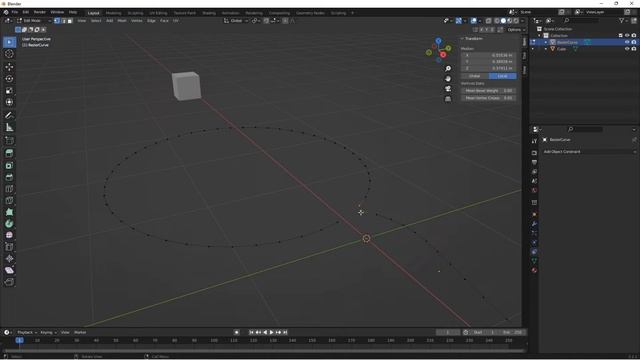The height and width of the screenshot is (360, 640).
Task: Select the Knife tool
Action: click(9, 200)
